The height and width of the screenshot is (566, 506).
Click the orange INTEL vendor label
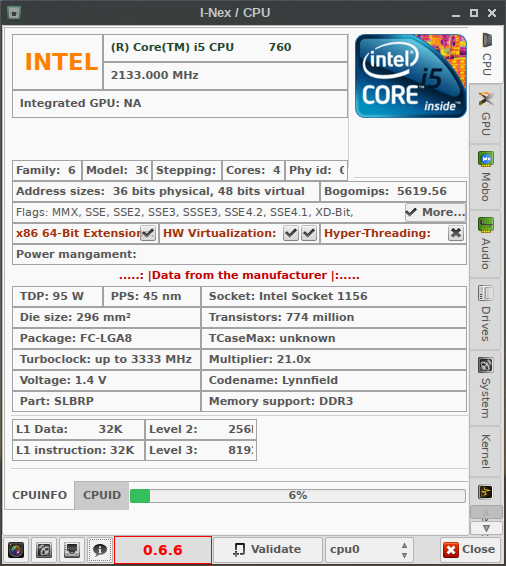tap(61, 62)
